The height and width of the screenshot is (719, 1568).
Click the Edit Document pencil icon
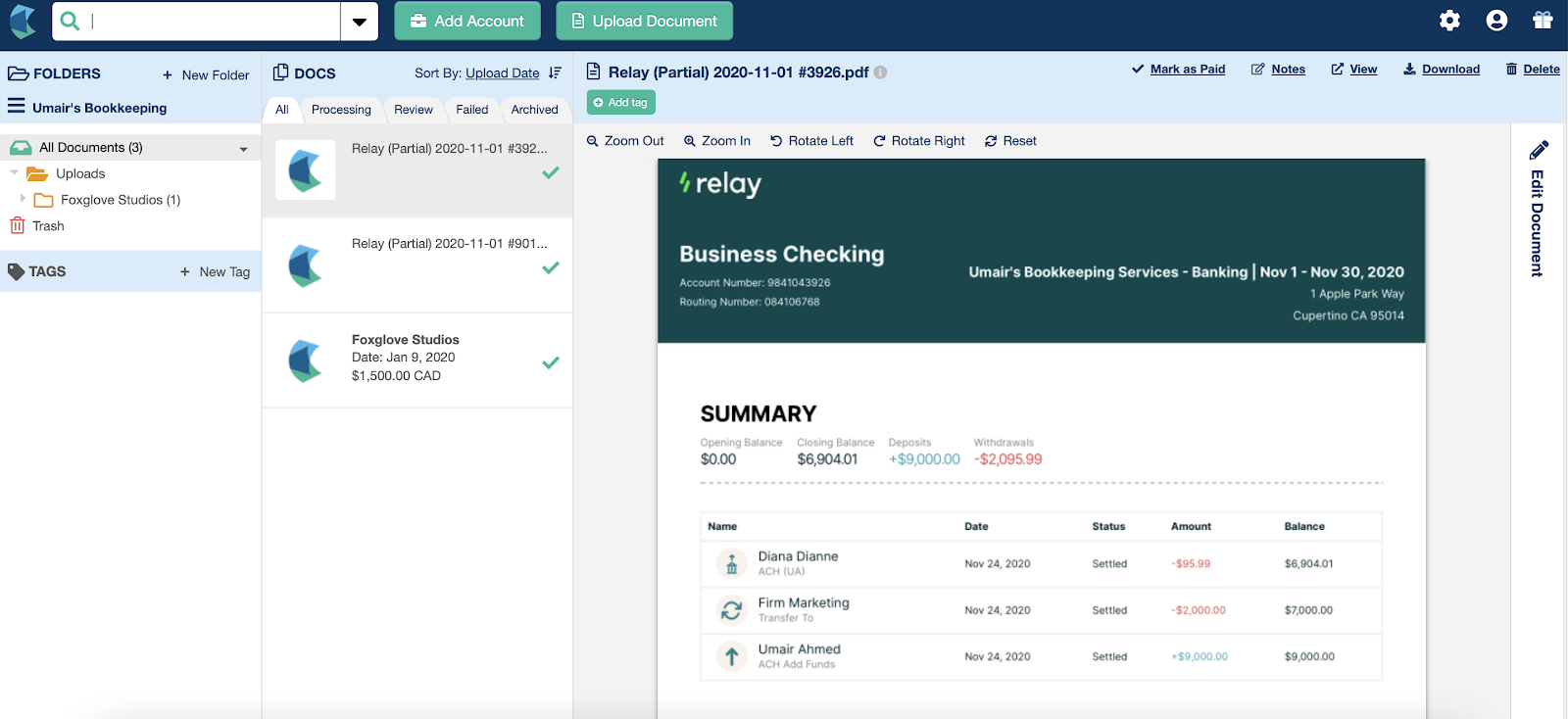pyautogui.click(x=1539, y=150)
